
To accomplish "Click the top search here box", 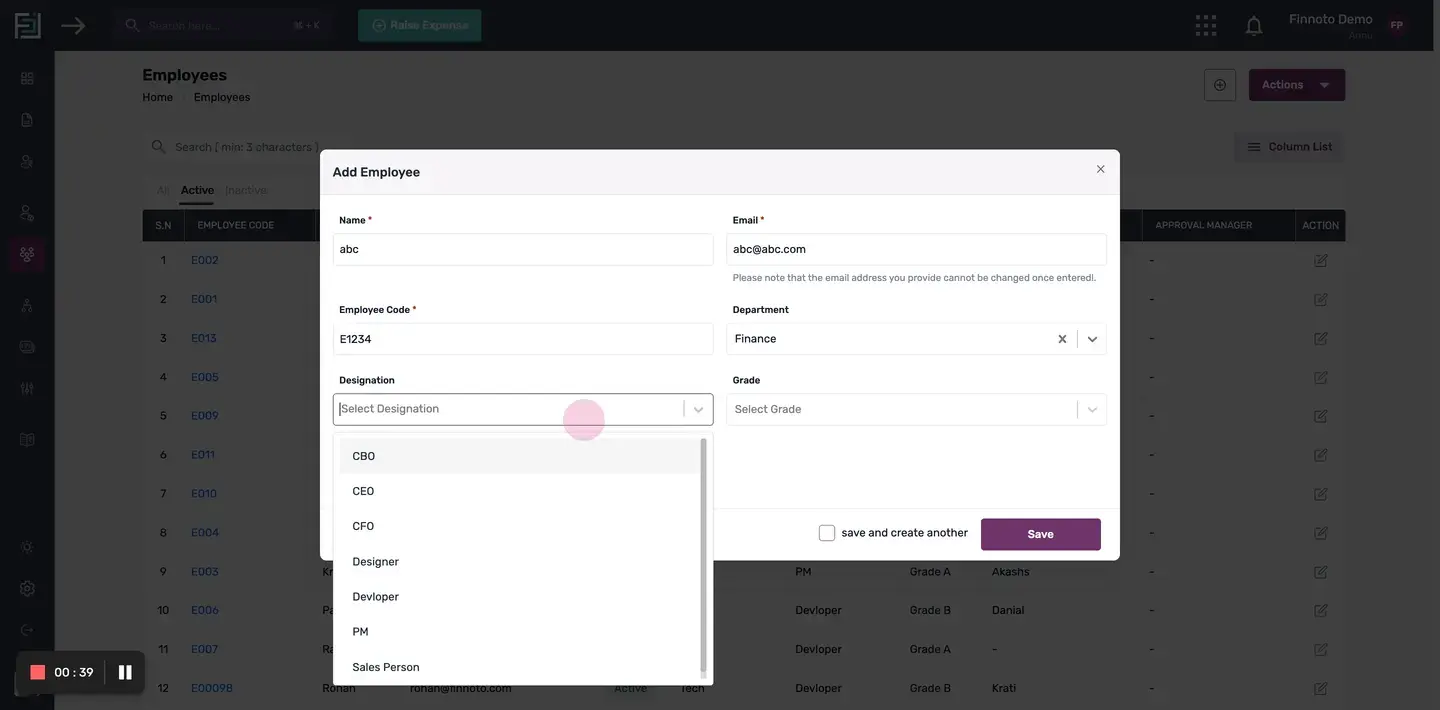I will [222, 25].
